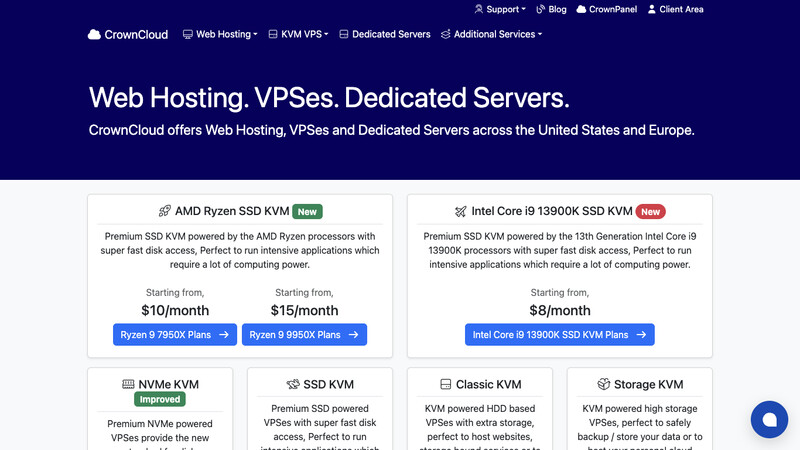The image size is (800, 450).
Task: Click the rocket icon beside AMD Ryzen SSD KVM
Action: click(x=165, y=211)
